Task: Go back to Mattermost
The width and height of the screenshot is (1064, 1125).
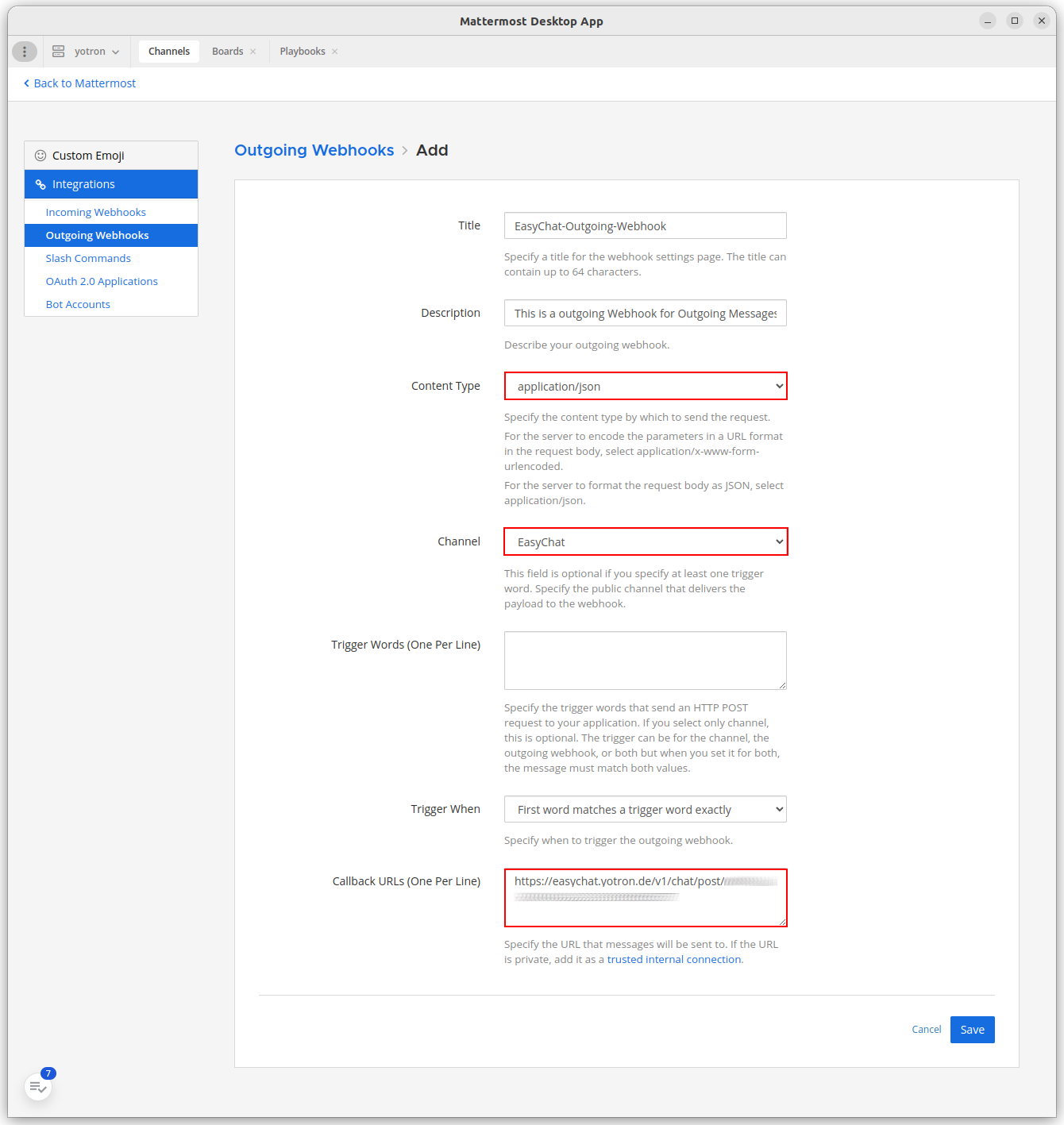Action: 79,83
